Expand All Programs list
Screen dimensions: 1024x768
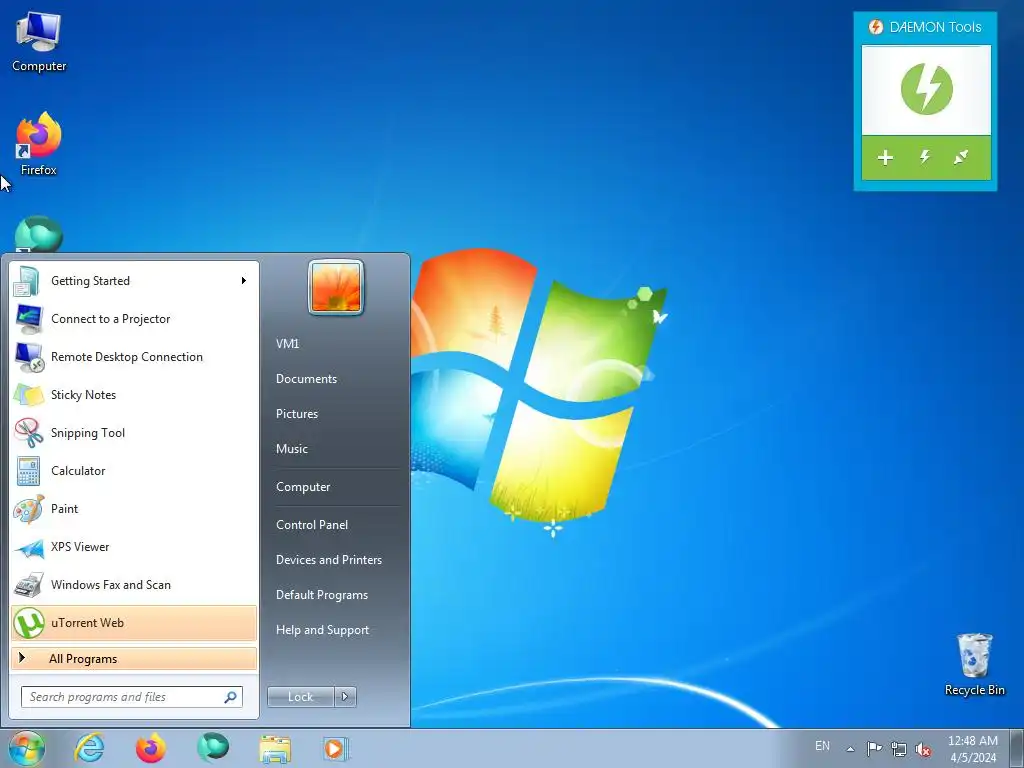(x=134, y=659)
